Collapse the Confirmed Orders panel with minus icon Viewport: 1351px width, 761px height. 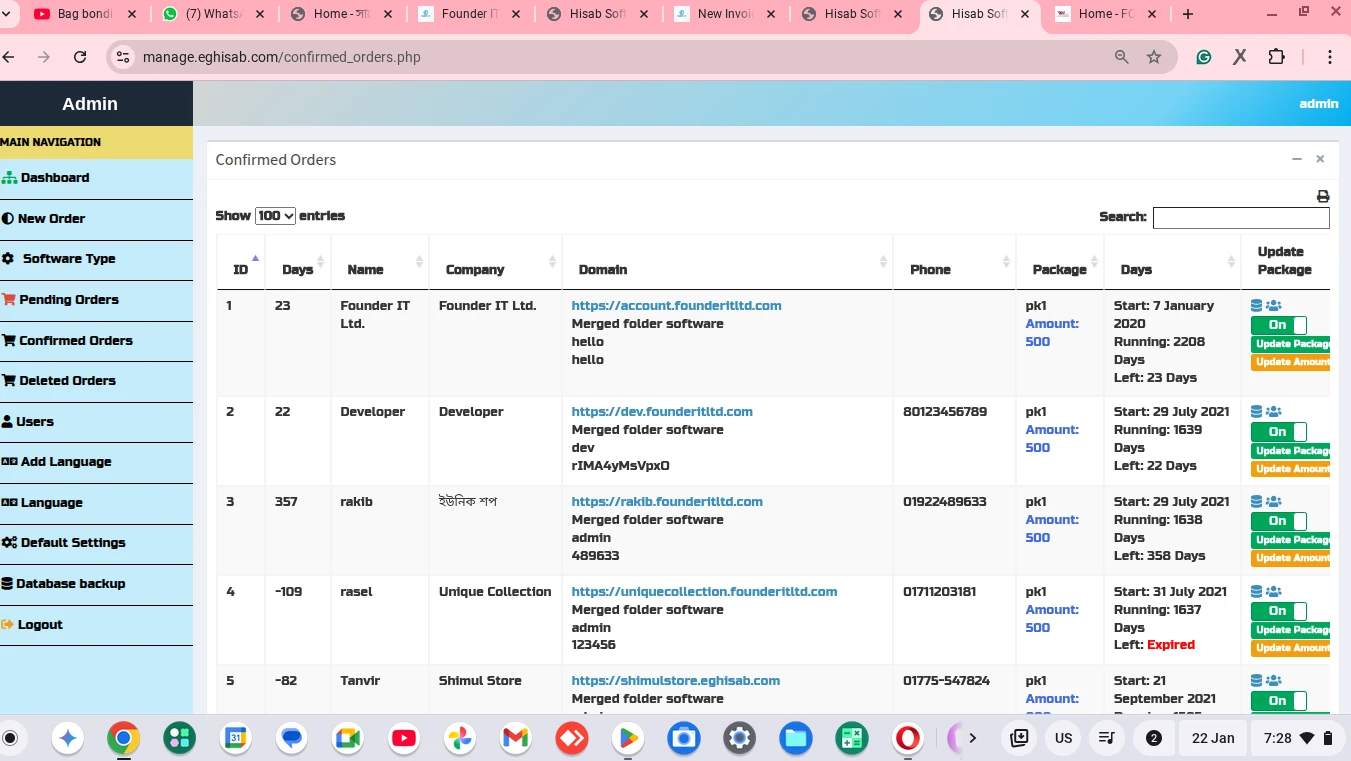[x=1297, y=159]
